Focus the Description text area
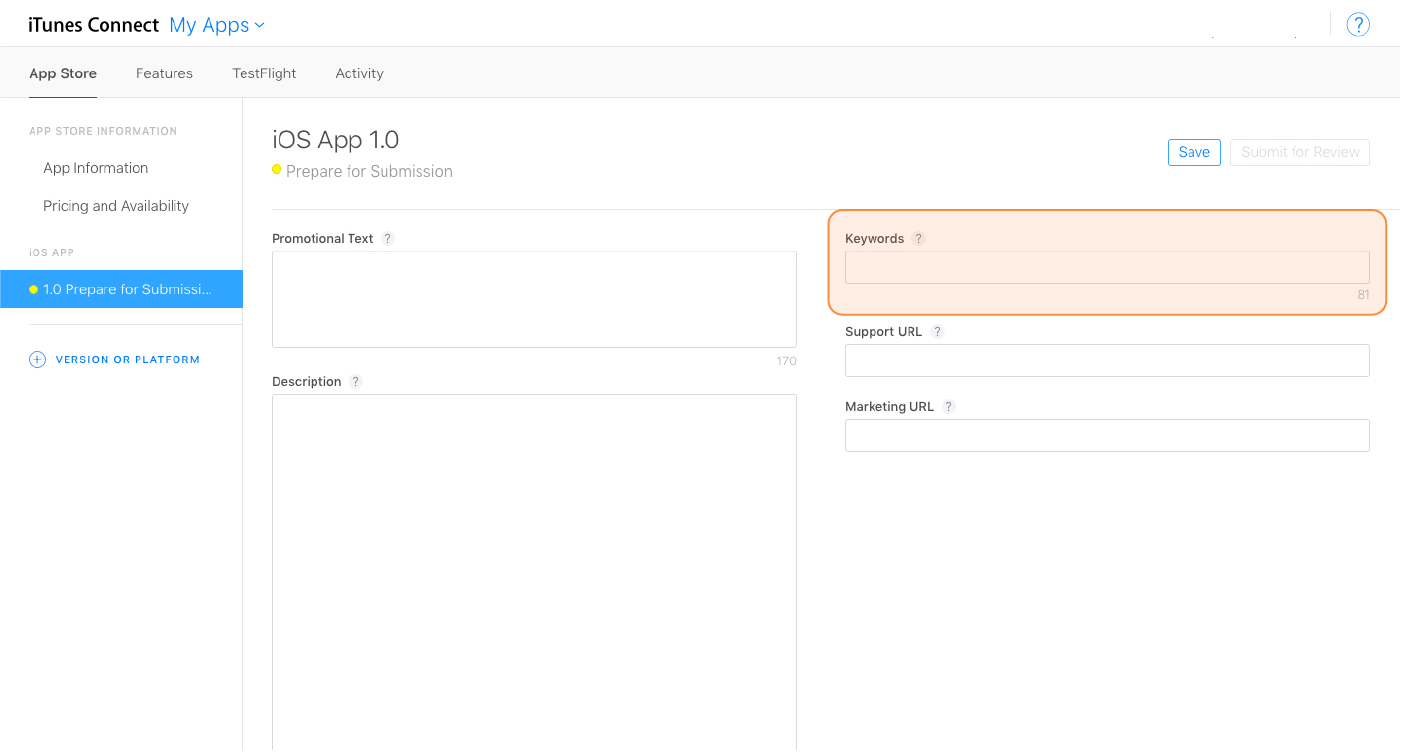 pos(534,573)
